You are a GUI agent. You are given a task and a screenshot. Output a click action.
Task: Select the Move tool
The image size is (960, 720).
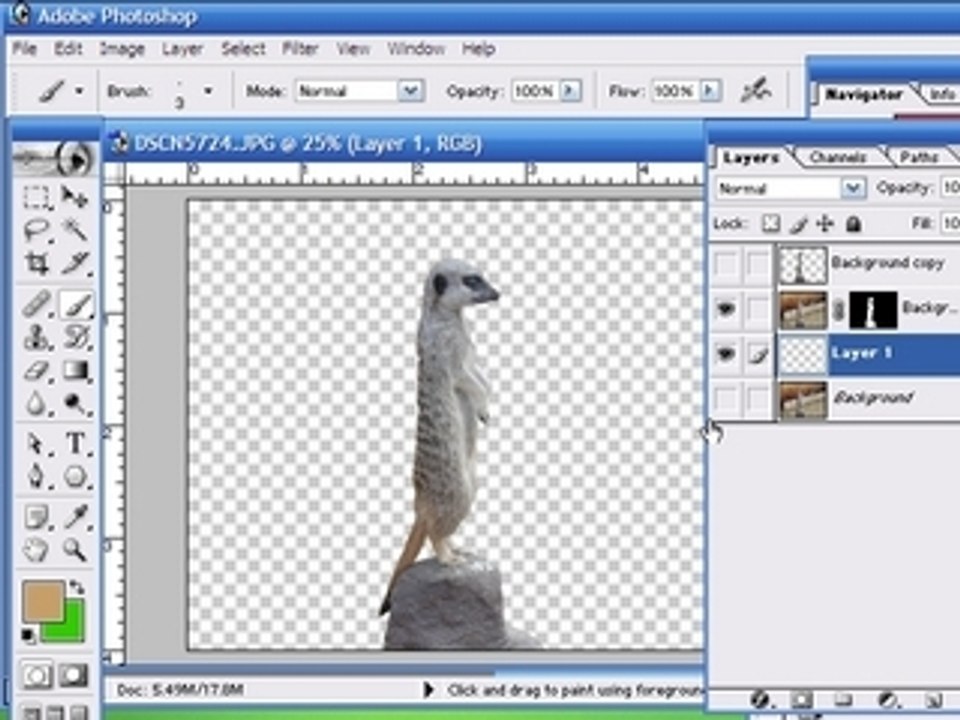[75, 198]
